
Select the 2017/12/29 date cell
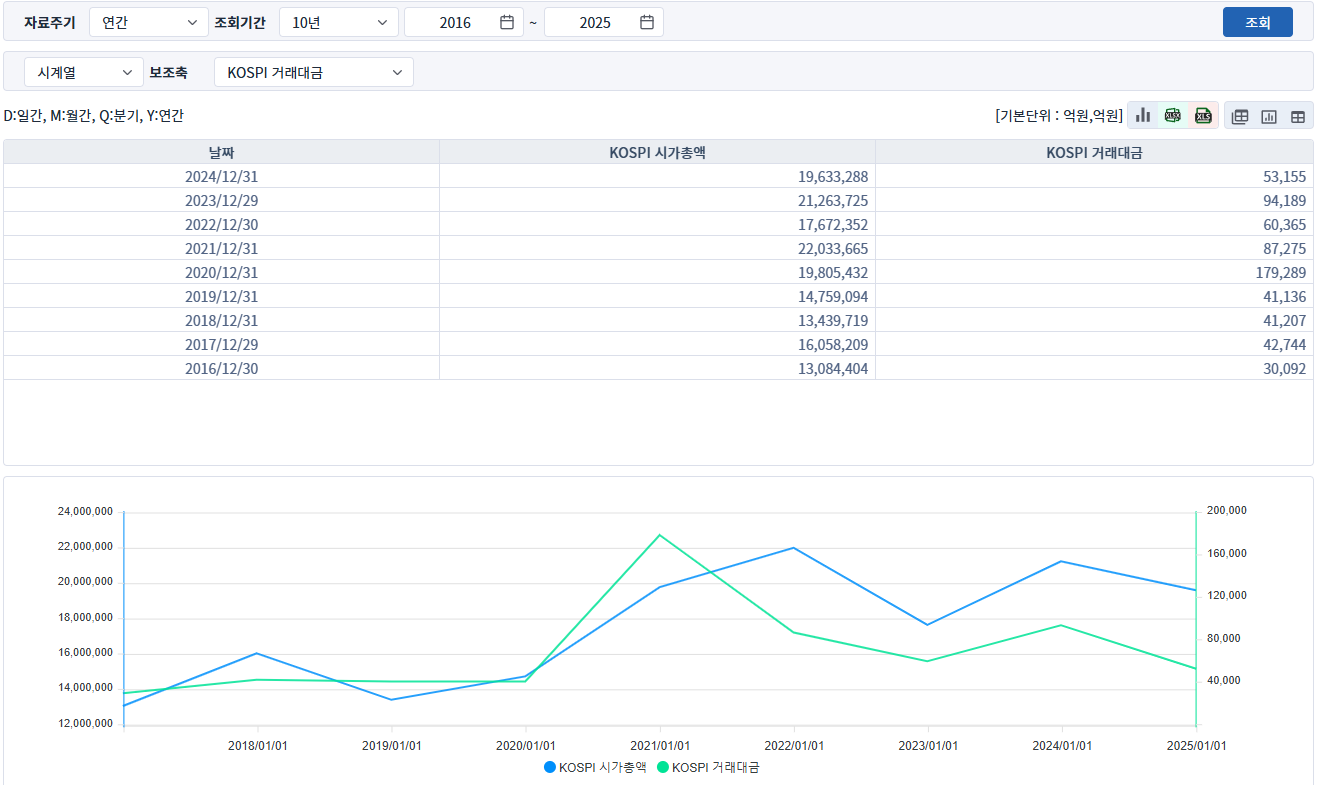tap(221, 344)
